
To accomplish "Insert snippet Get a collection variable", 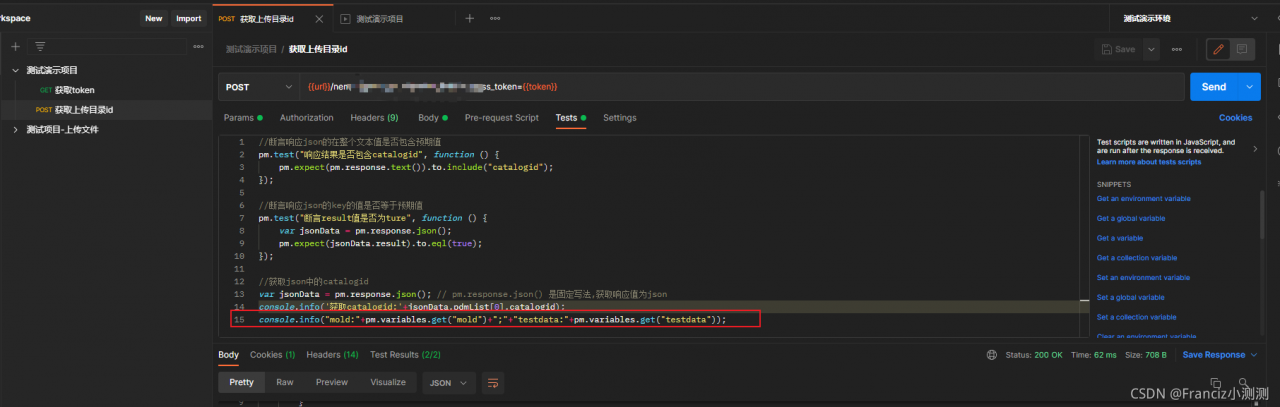I will click(1137, 258).
